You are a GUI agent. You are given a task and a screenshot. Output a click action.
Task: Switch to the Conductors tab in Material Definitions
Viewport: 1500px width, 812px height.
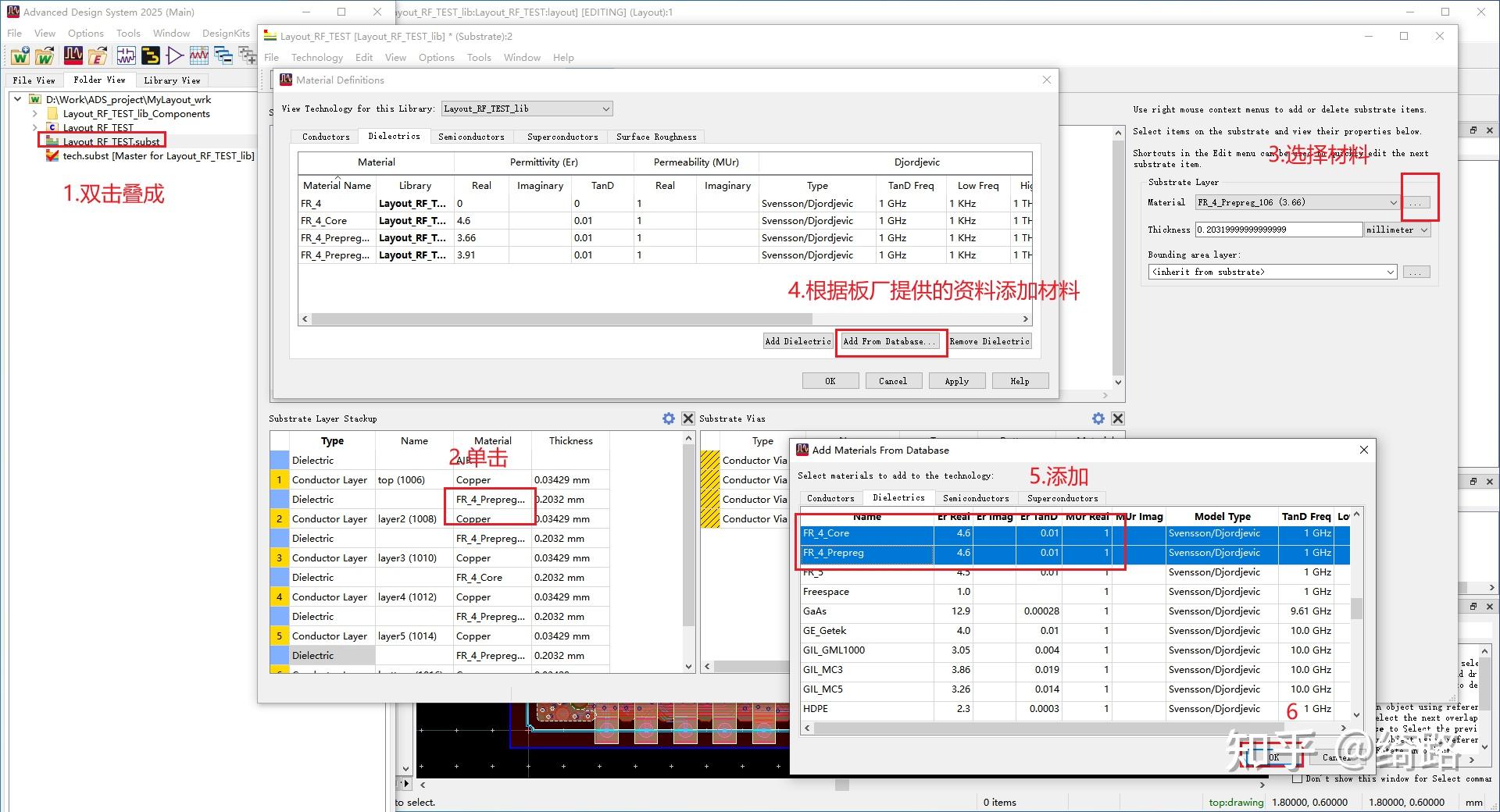pos(326,137)
